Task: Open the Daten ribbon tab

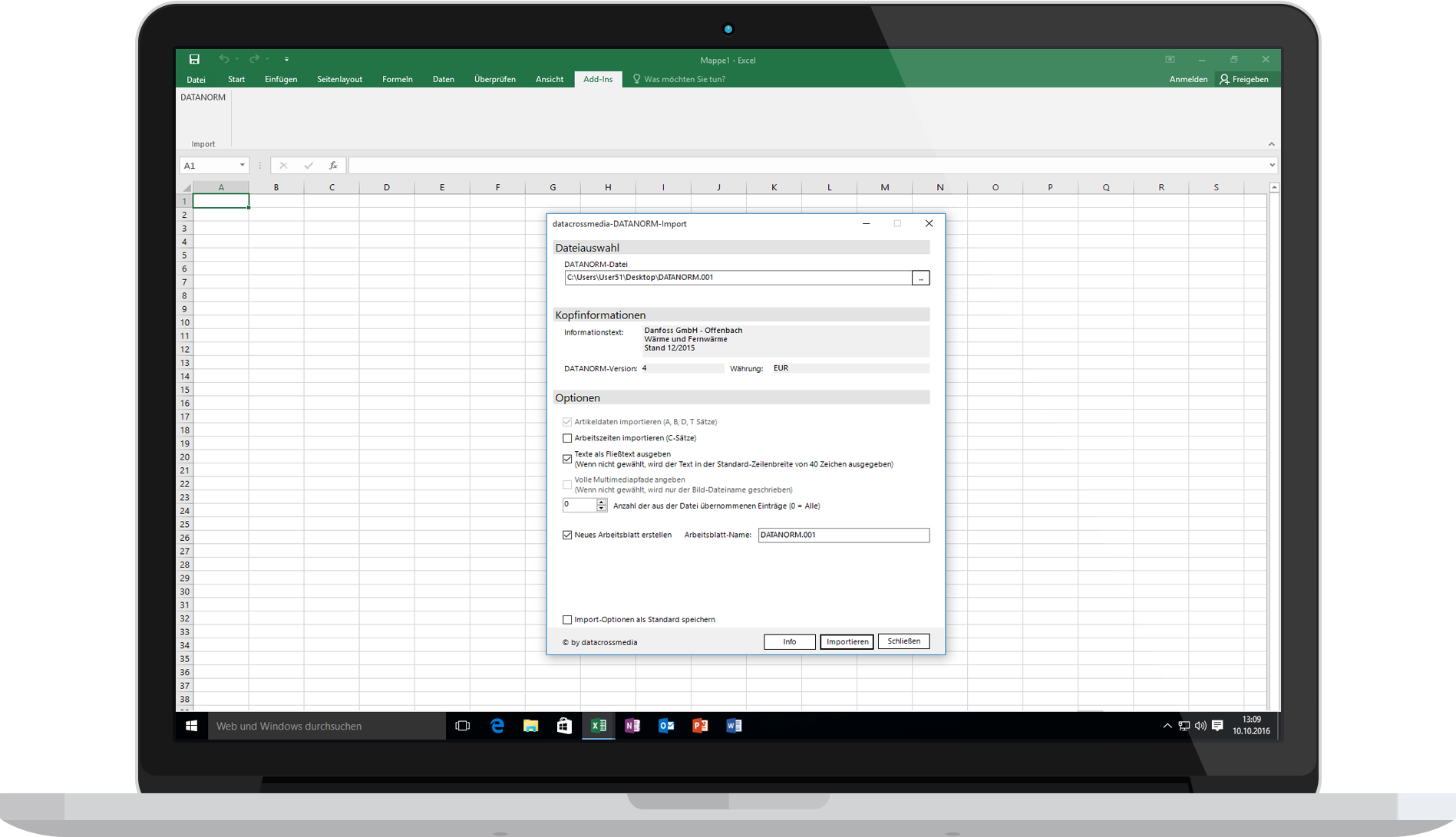Action: pyautogui.click(x=443, y=79)
